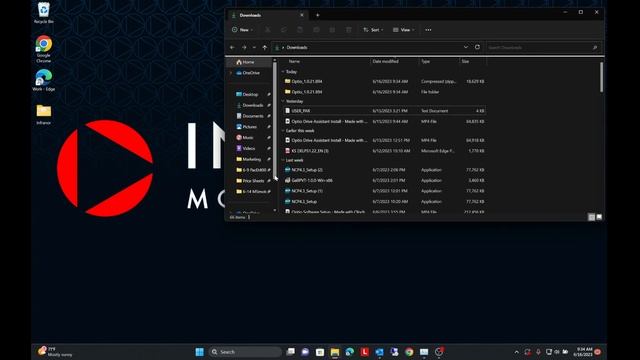Image resolution: width=640 pixels, height=360 pixels.
Task: Click the Copy toolbar icon
Action: coord(284,30)
